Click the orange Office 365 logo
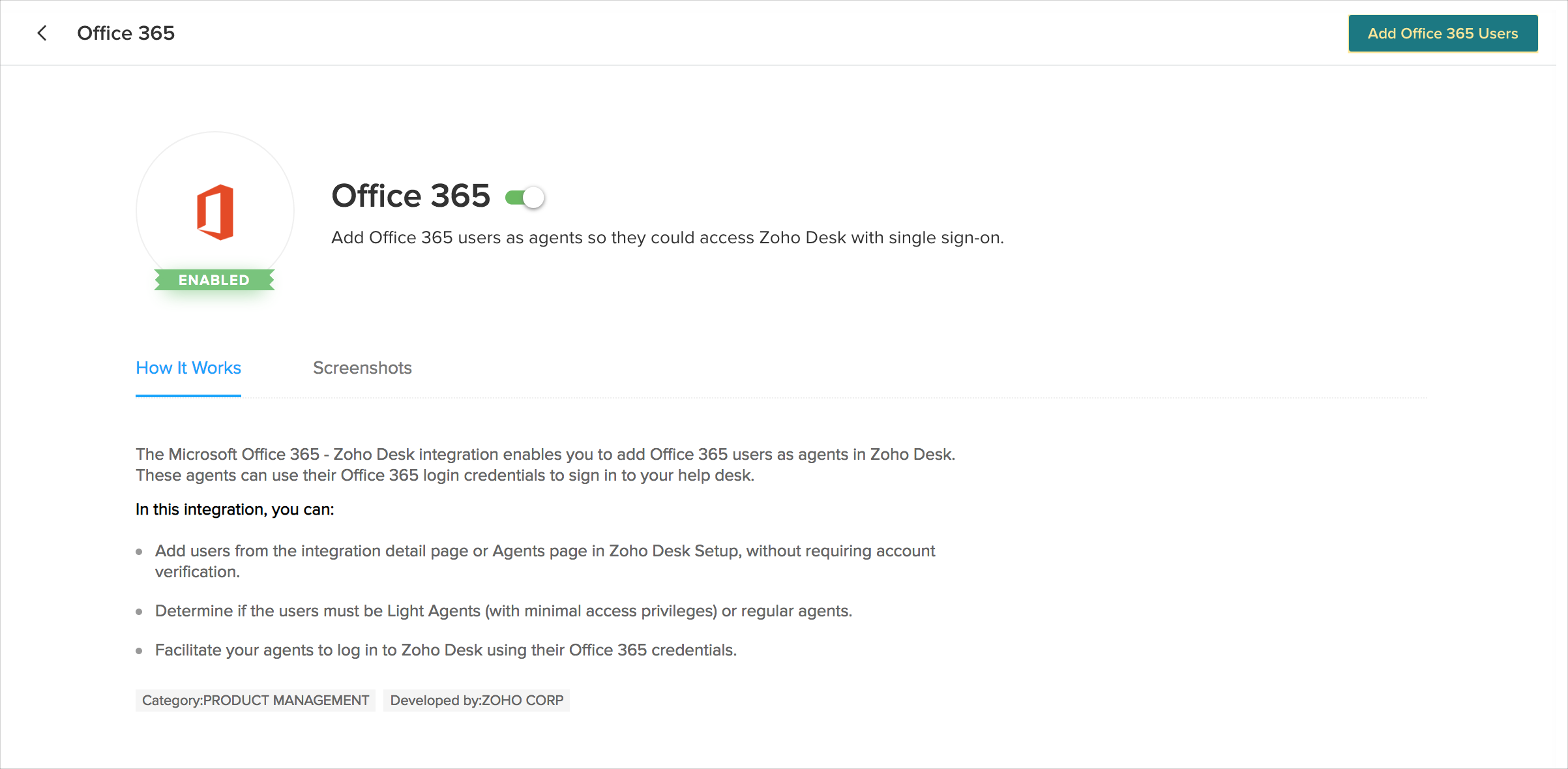 pos(215,212)
